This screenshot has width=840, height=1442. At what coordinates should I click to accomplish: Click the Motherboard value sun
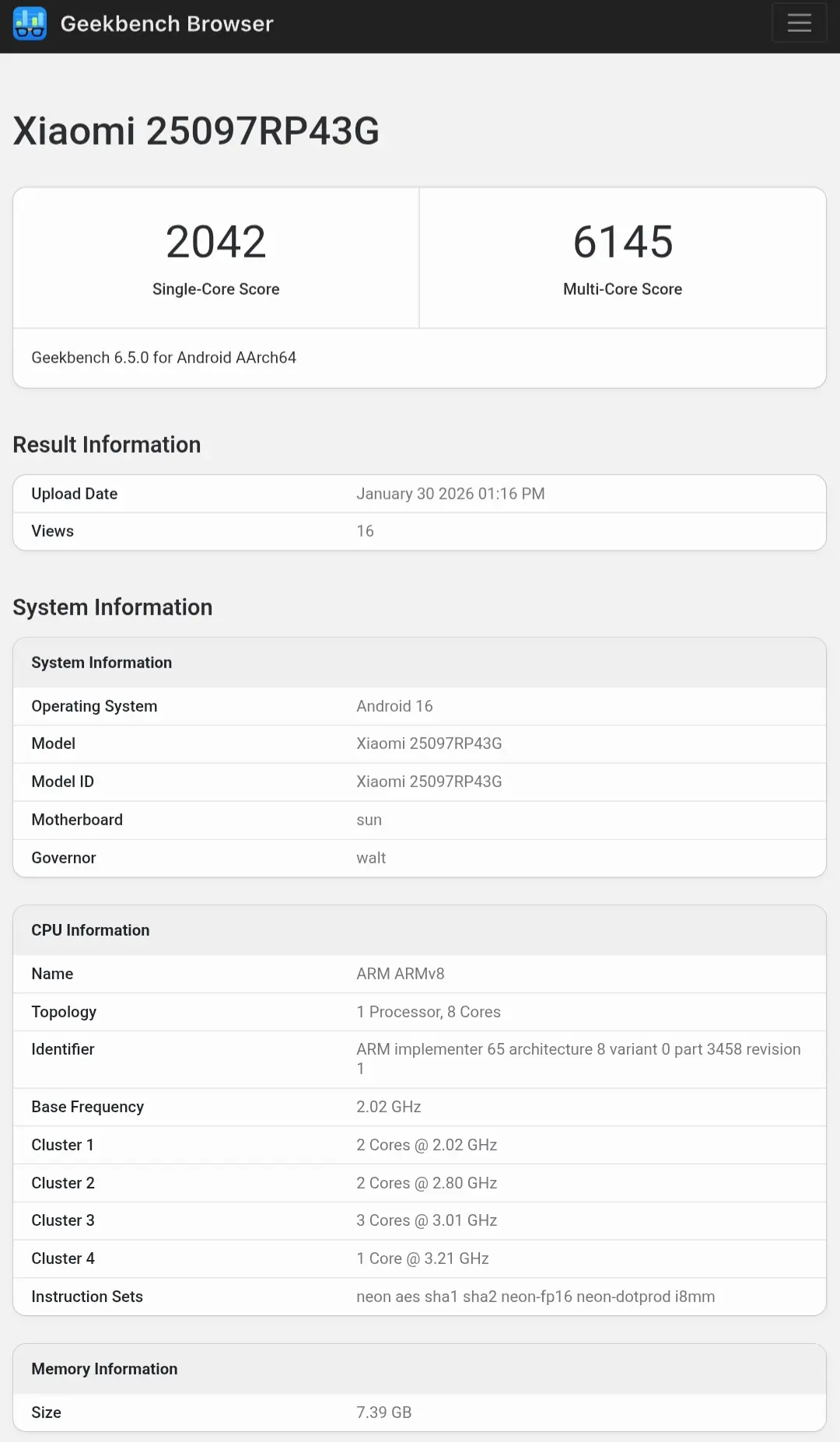coord(369,820)
